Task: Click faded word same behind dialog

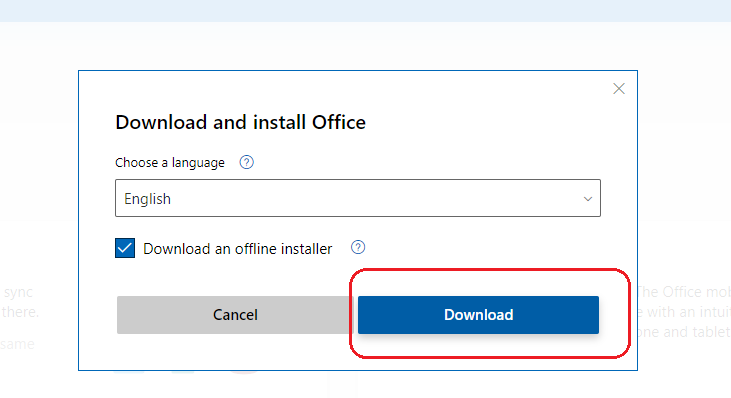Action: [x=17, y=344]
